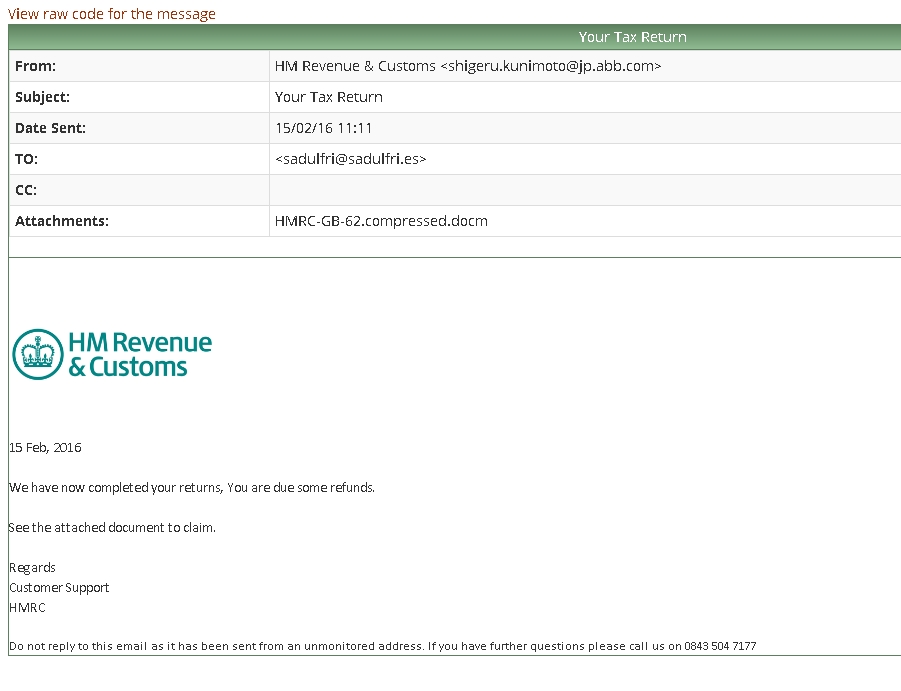The width and height of the screenshot is (901, 691).
Task: Click the date sent value 15/02/16 11:11
Action: point(324,128)
